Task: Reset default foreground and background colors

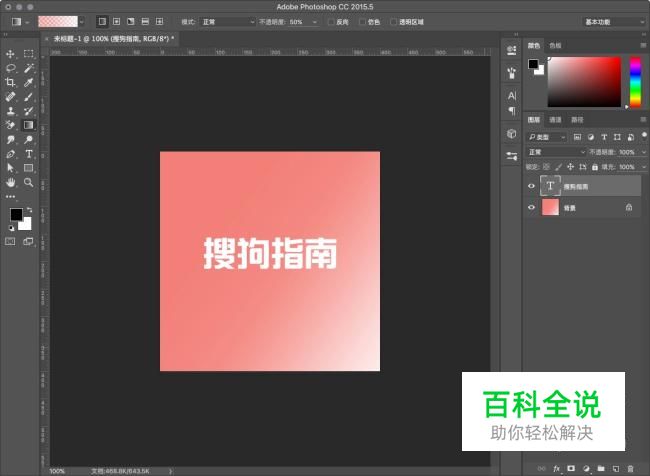Action: point(12,228)
